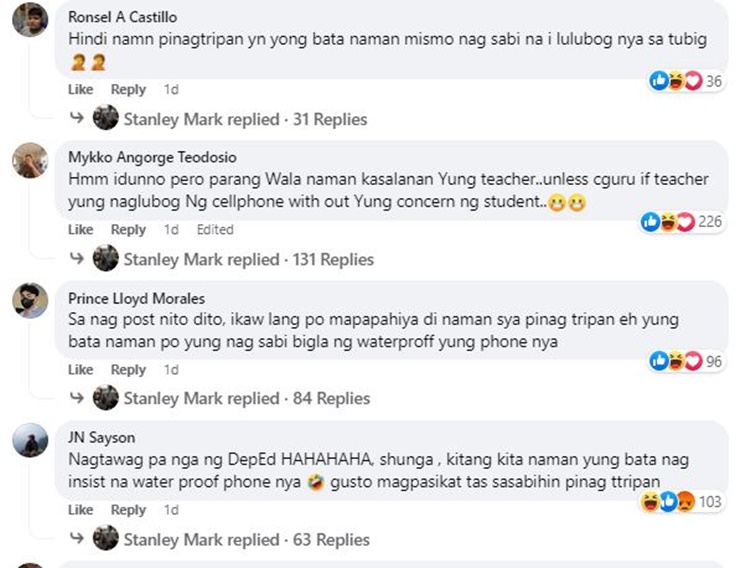This screenshot has height=568, width=750.
Task: View reactions on JN Sayson's comment
Action: [x=683, y=501]
